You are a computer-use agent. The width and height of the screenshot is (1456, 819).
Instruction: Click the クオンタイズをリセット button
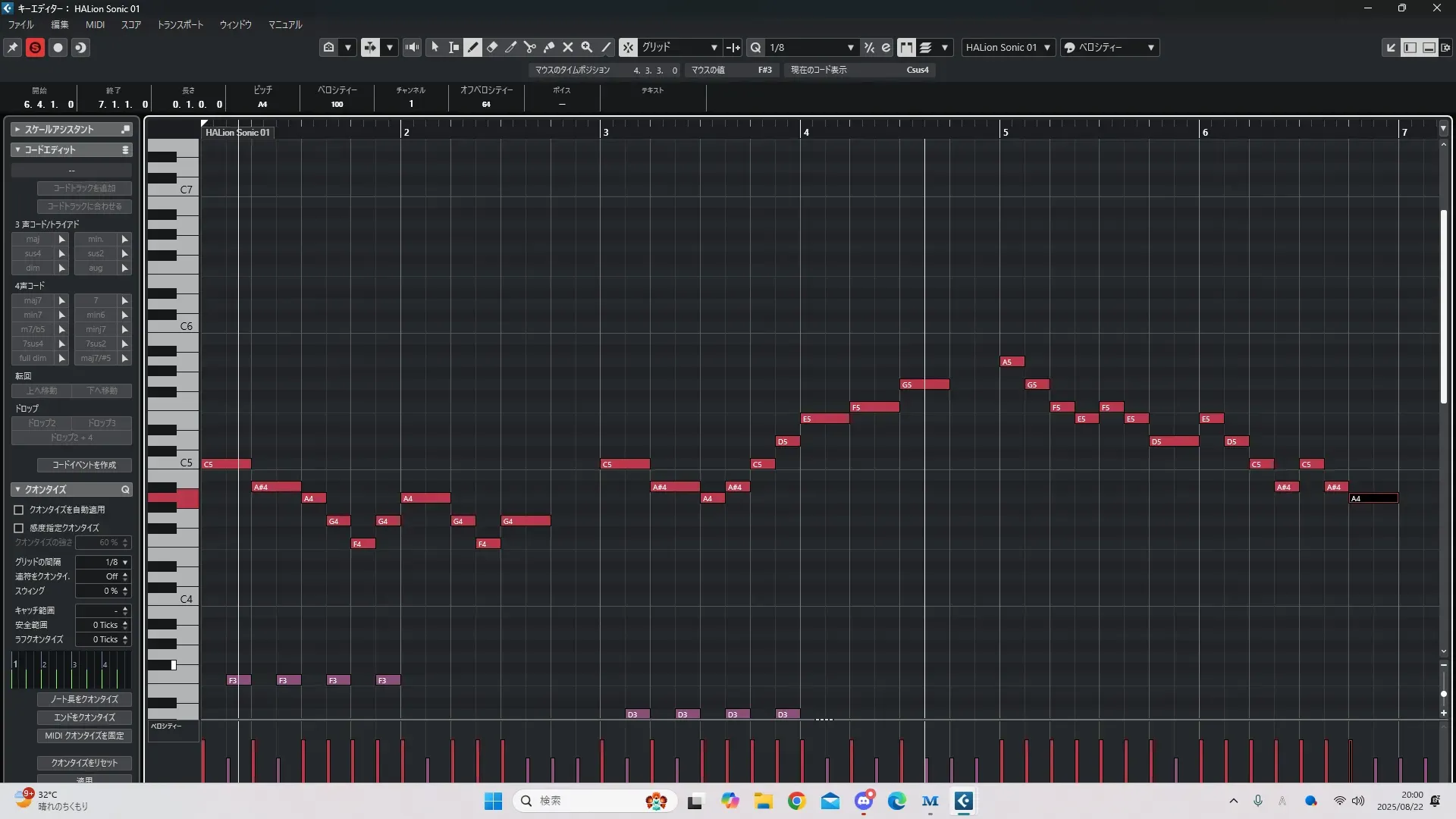point(84,763)
